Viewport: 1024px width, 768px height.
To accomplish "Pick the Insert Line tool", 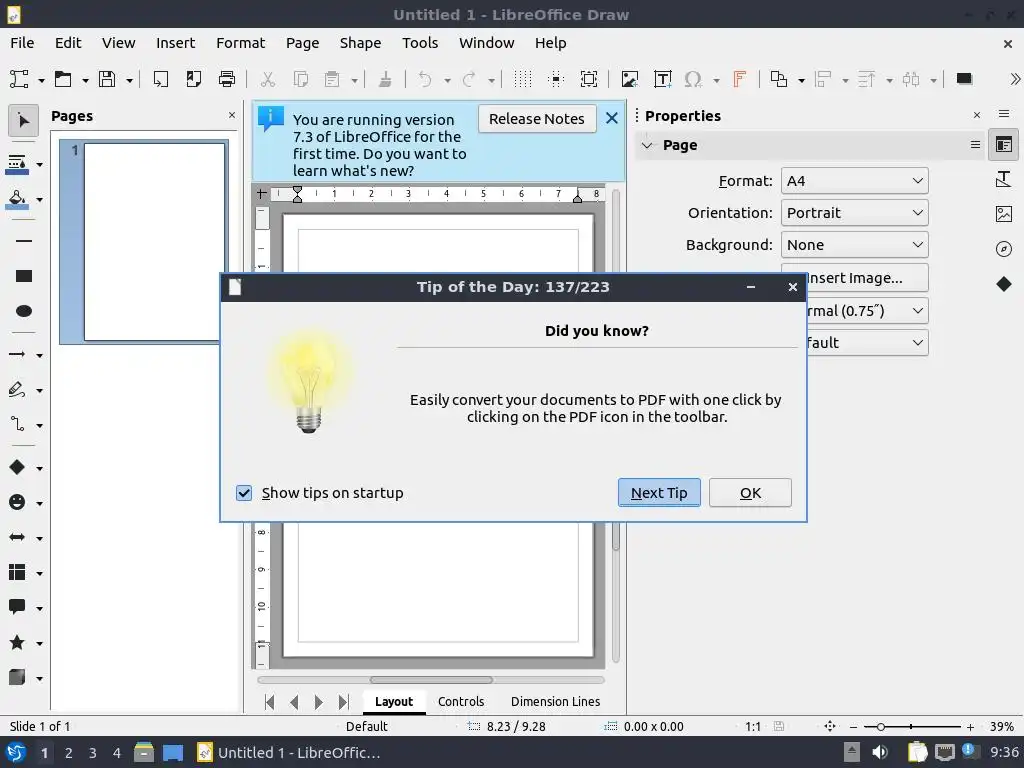I will coord(24,241).
